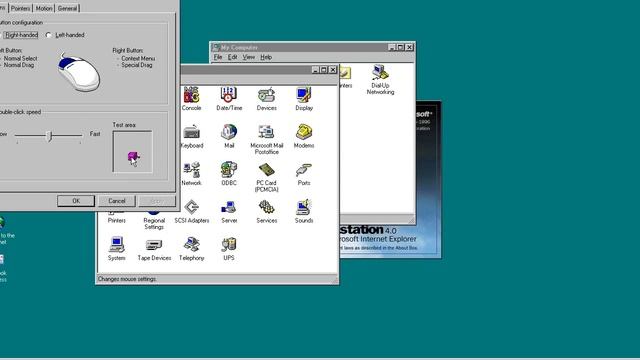Open the System icon

pyautogui.click(x=116, y=249)
